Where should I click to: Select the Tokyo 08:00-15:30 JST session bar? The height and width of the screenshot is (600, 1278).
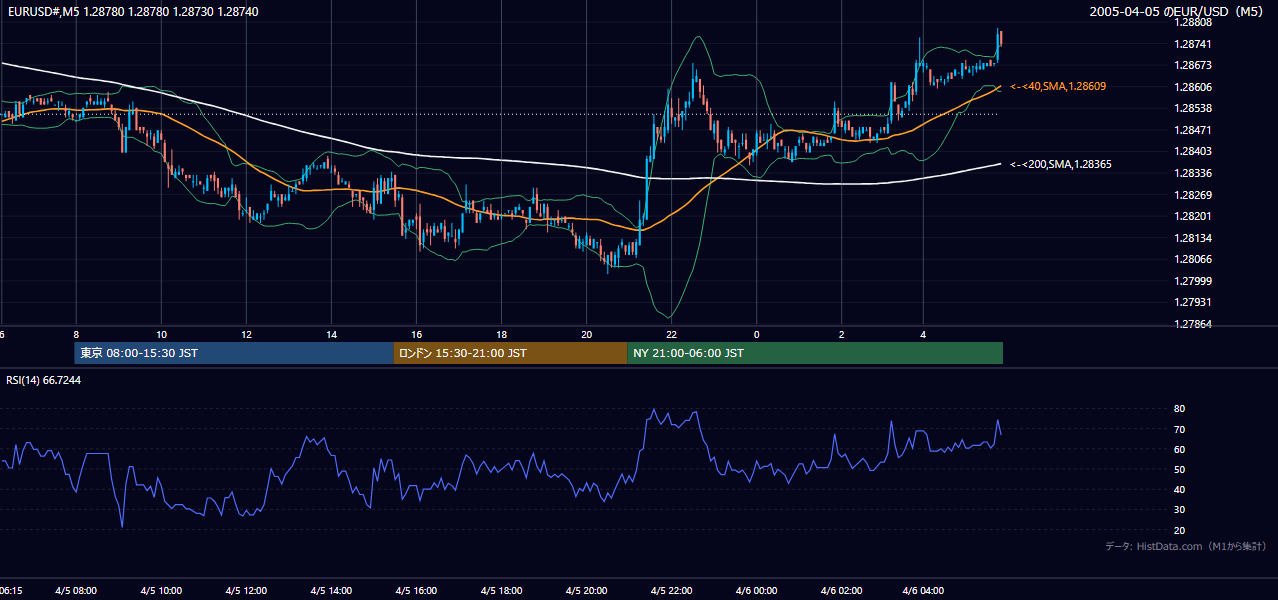pos(234,353)
